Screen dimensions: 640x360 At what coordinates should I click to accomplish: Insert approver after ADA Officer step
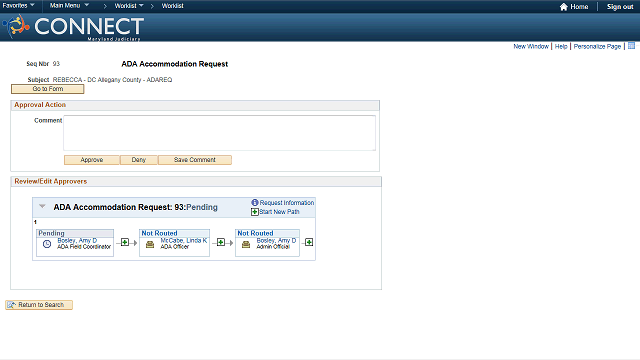[221, 242]
